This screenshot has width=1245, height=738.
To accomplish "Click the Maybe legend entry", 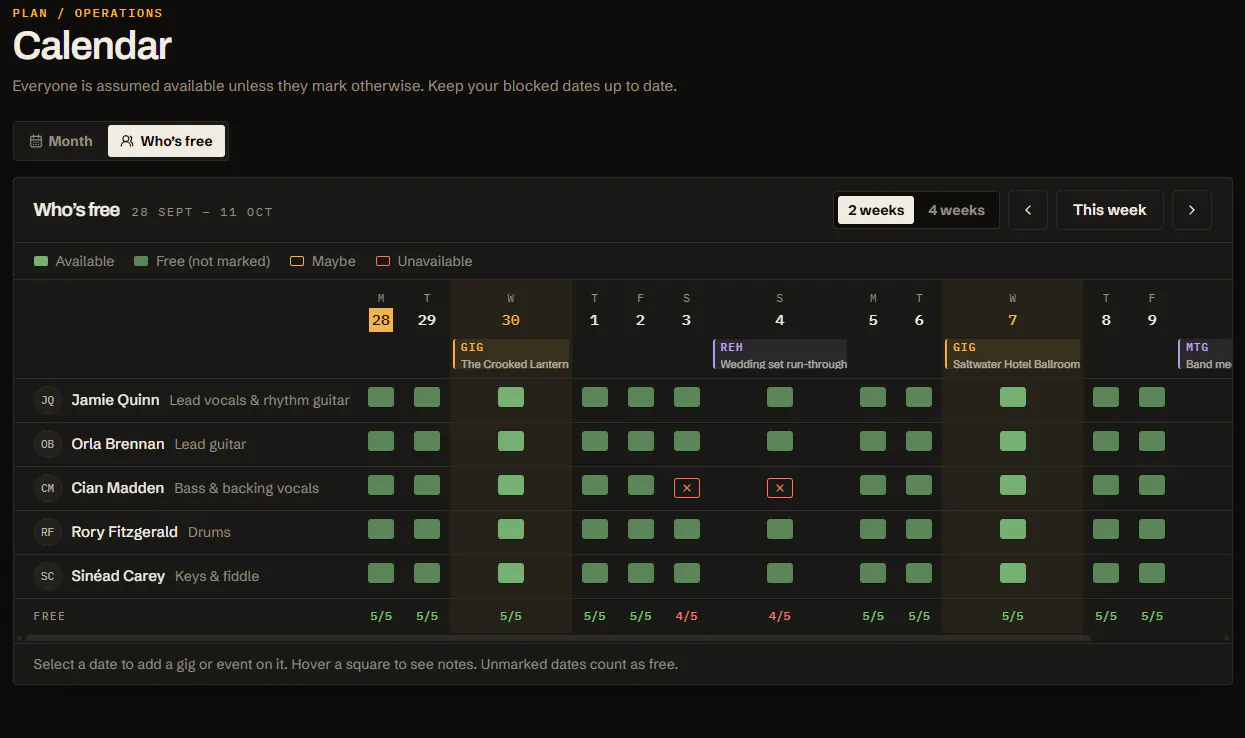I will coord(323,261).
